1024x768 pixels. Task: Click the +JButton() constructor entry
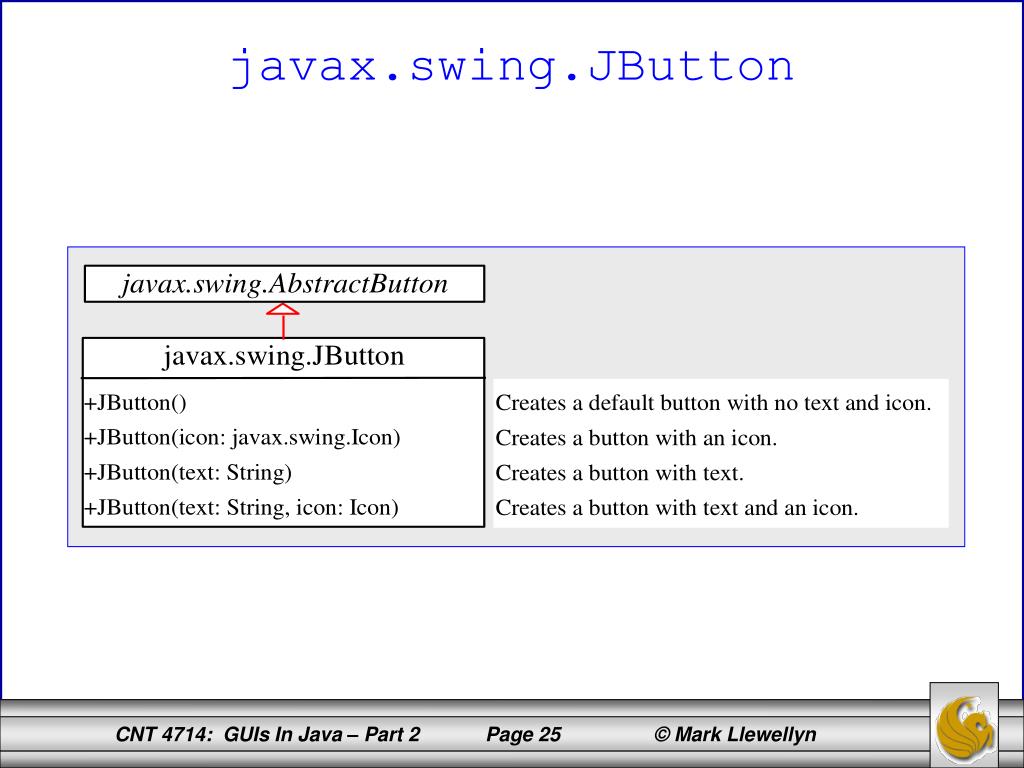click(135, 403)
